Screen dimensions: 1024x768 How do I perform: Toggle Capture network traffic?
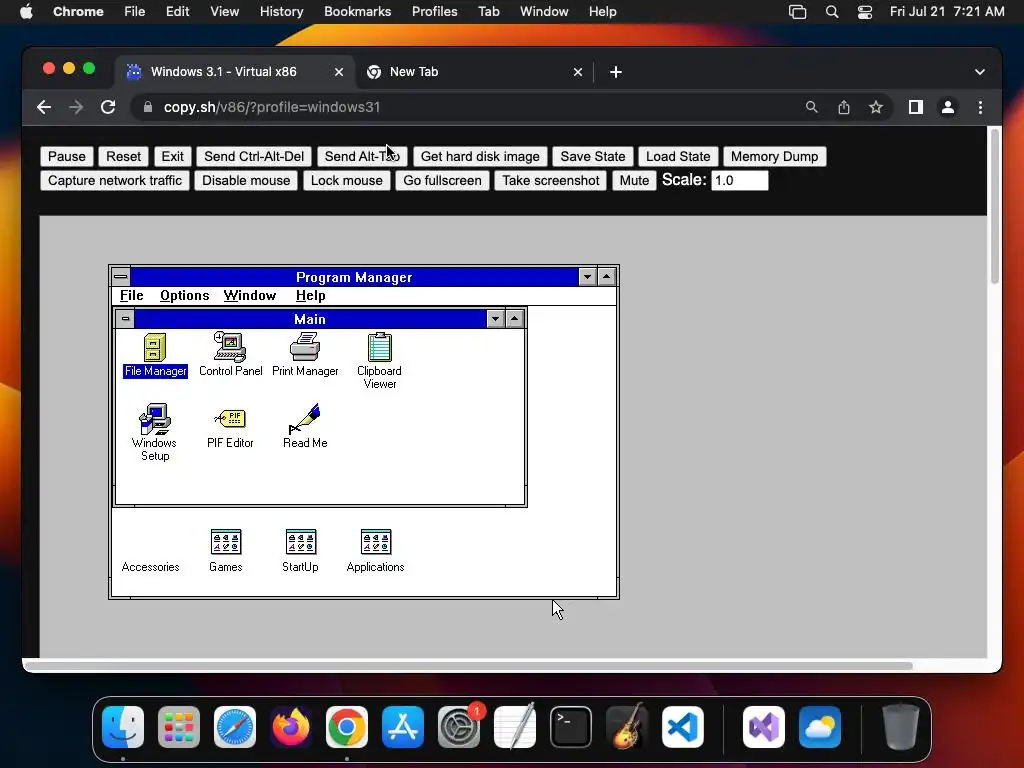(115, 180)
